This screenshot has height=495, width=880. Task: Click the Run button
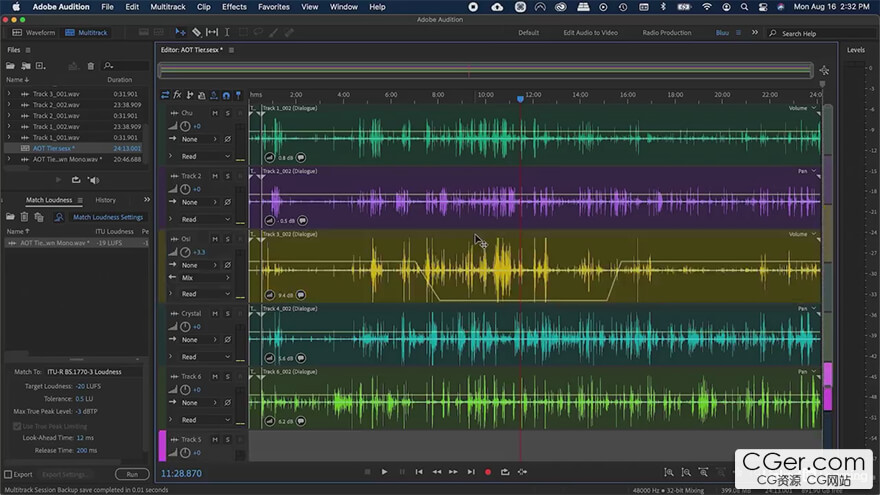click(132, 474)
